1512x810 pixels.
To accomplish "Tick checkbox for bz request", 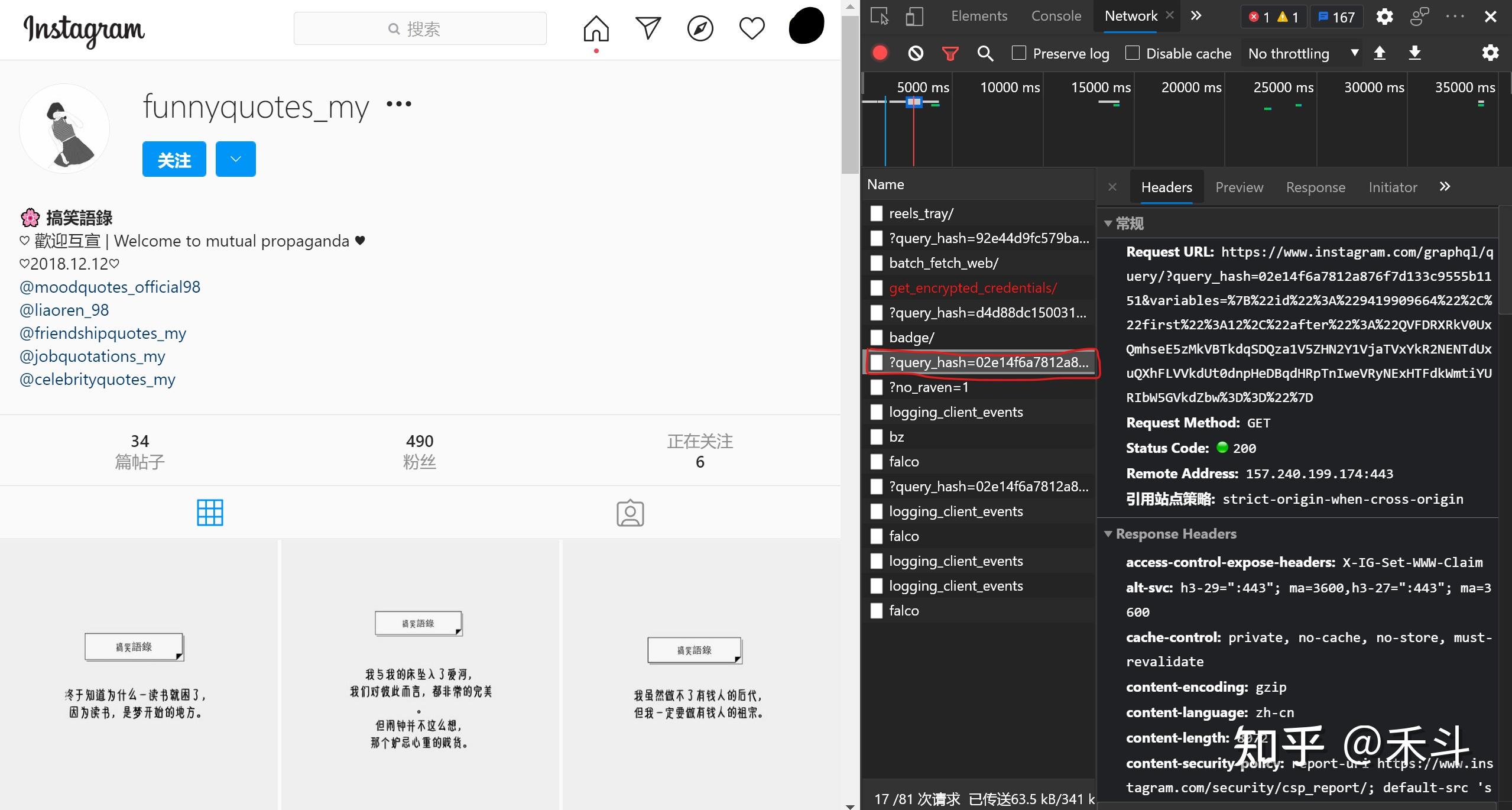I will click(877, 437).
